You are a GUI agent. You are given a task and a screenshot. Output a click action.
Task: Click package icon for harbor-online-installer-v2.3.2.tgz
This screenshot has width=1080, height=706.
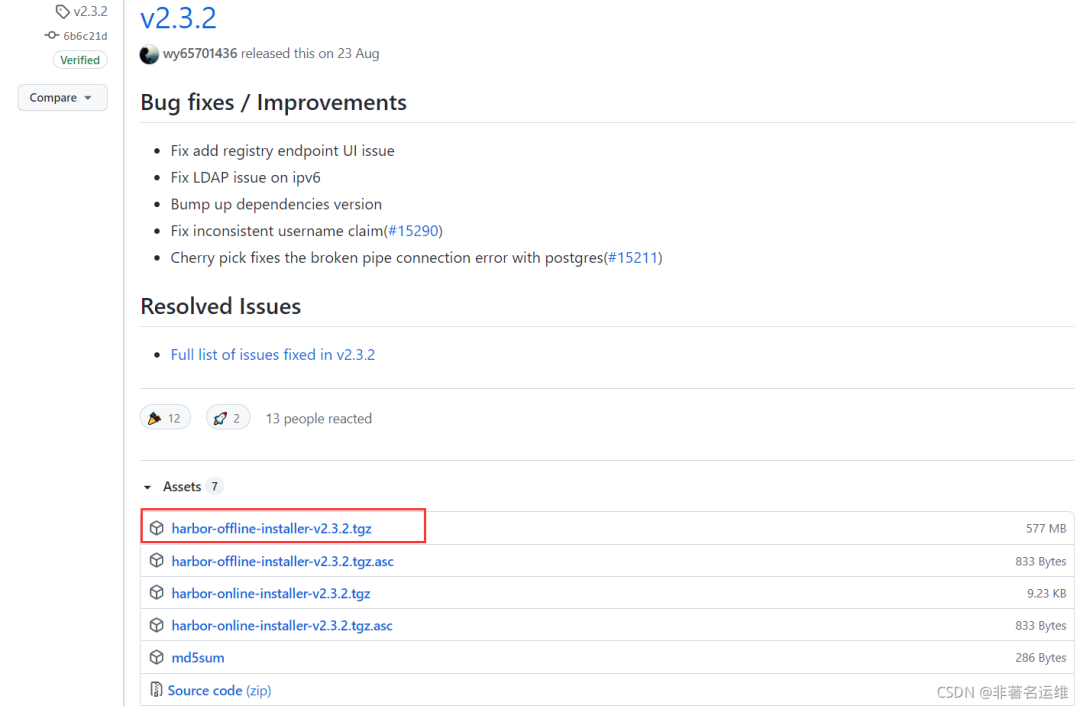pyautogui.click(x=156, y=592)
